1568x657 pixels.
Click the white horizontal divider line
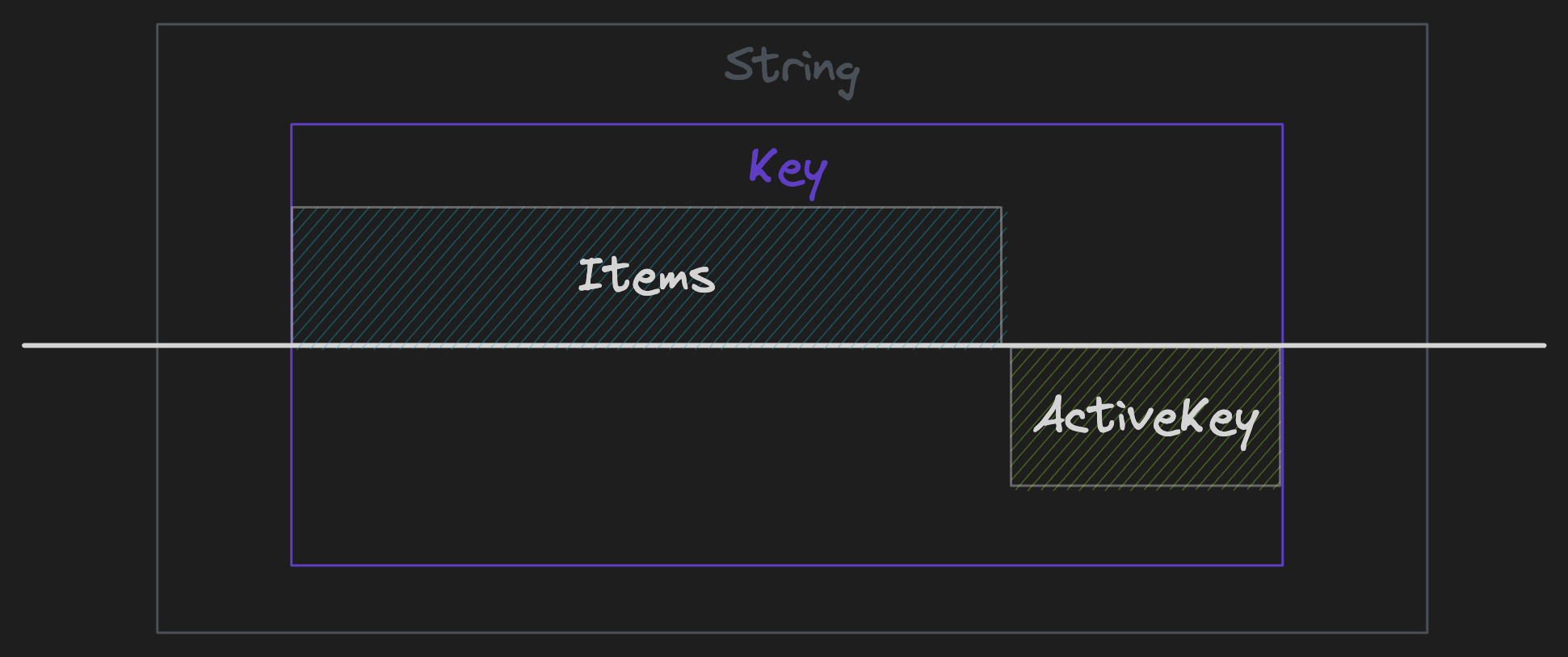point(784,345)
